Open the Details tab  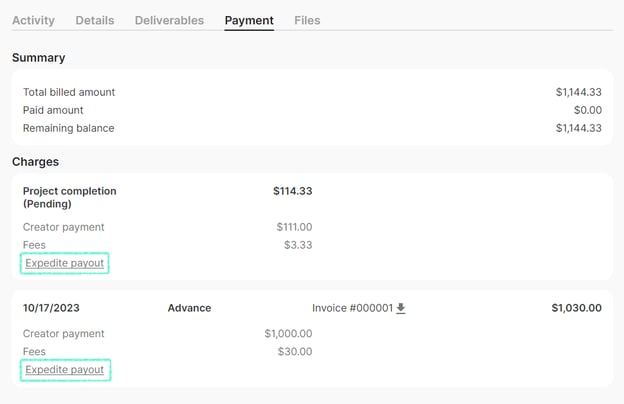pyautogui.click(x=95, y=20)
